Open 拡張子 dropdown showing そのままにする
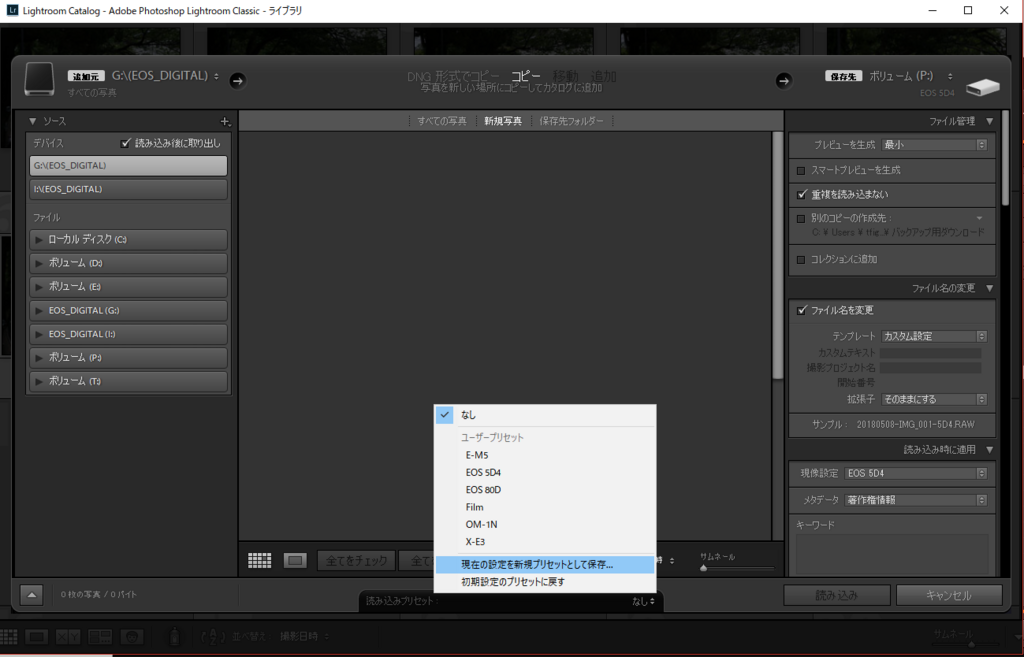1024x657 pixels. click(934, 399)
